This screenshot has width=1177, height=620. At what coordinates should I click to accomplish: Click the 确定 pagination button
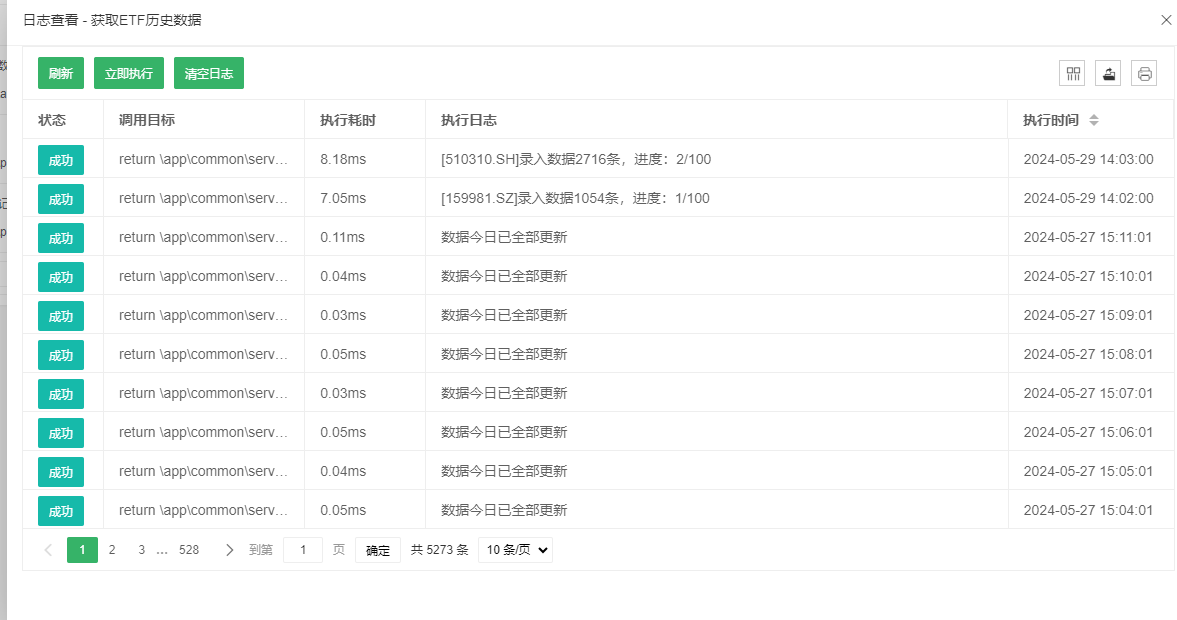pos(378,550)
